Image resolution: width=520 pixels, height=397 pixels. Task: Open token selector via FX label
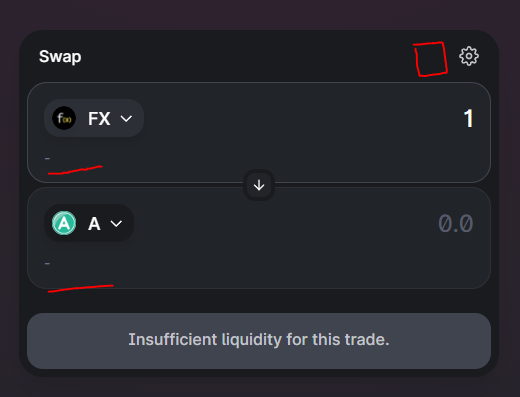click(99, 118)
